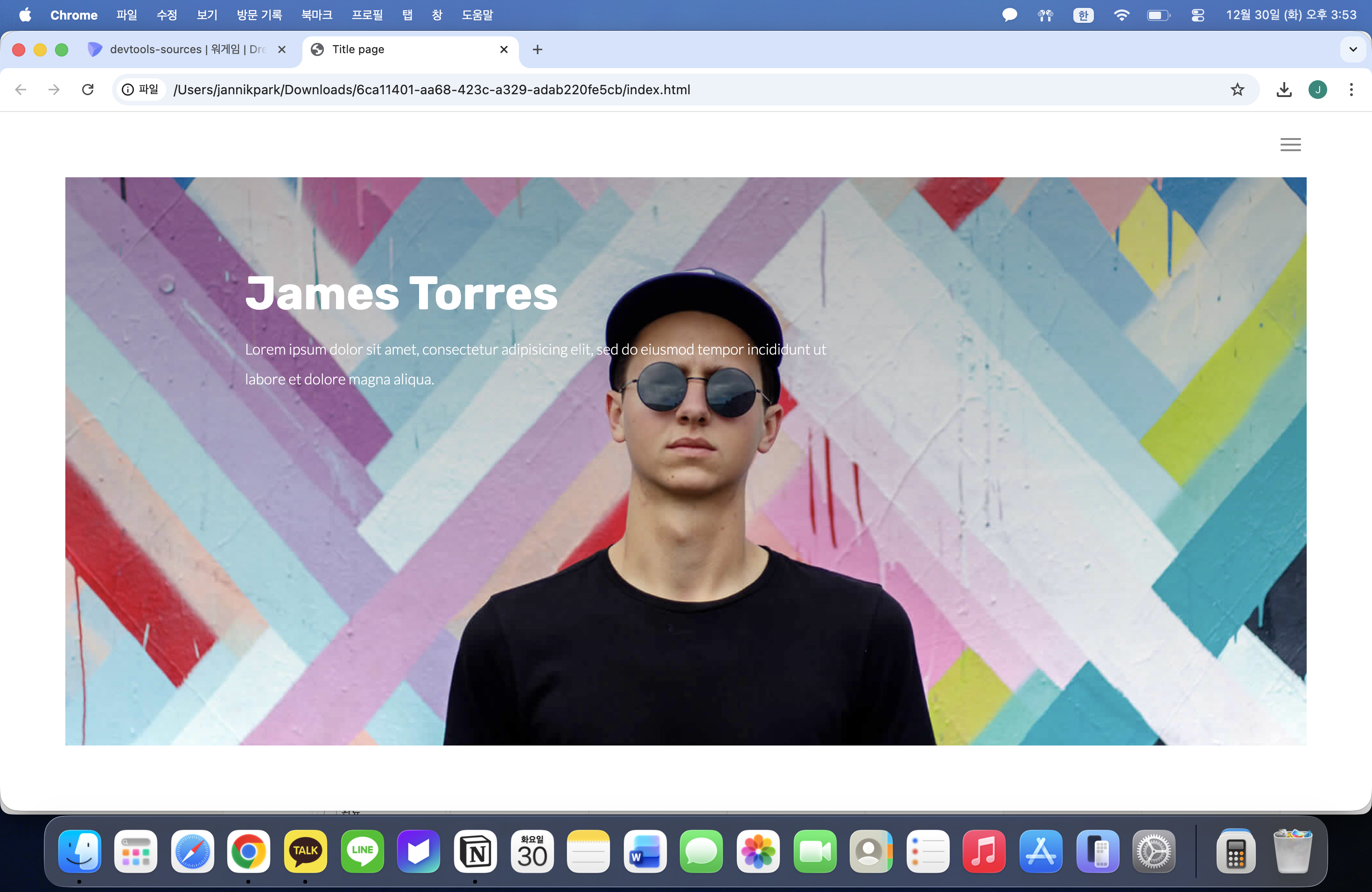Click the James Torres heading
The height and width of the screenshot is (892, 1372).
pyautogui.click(x=401, y=294)
